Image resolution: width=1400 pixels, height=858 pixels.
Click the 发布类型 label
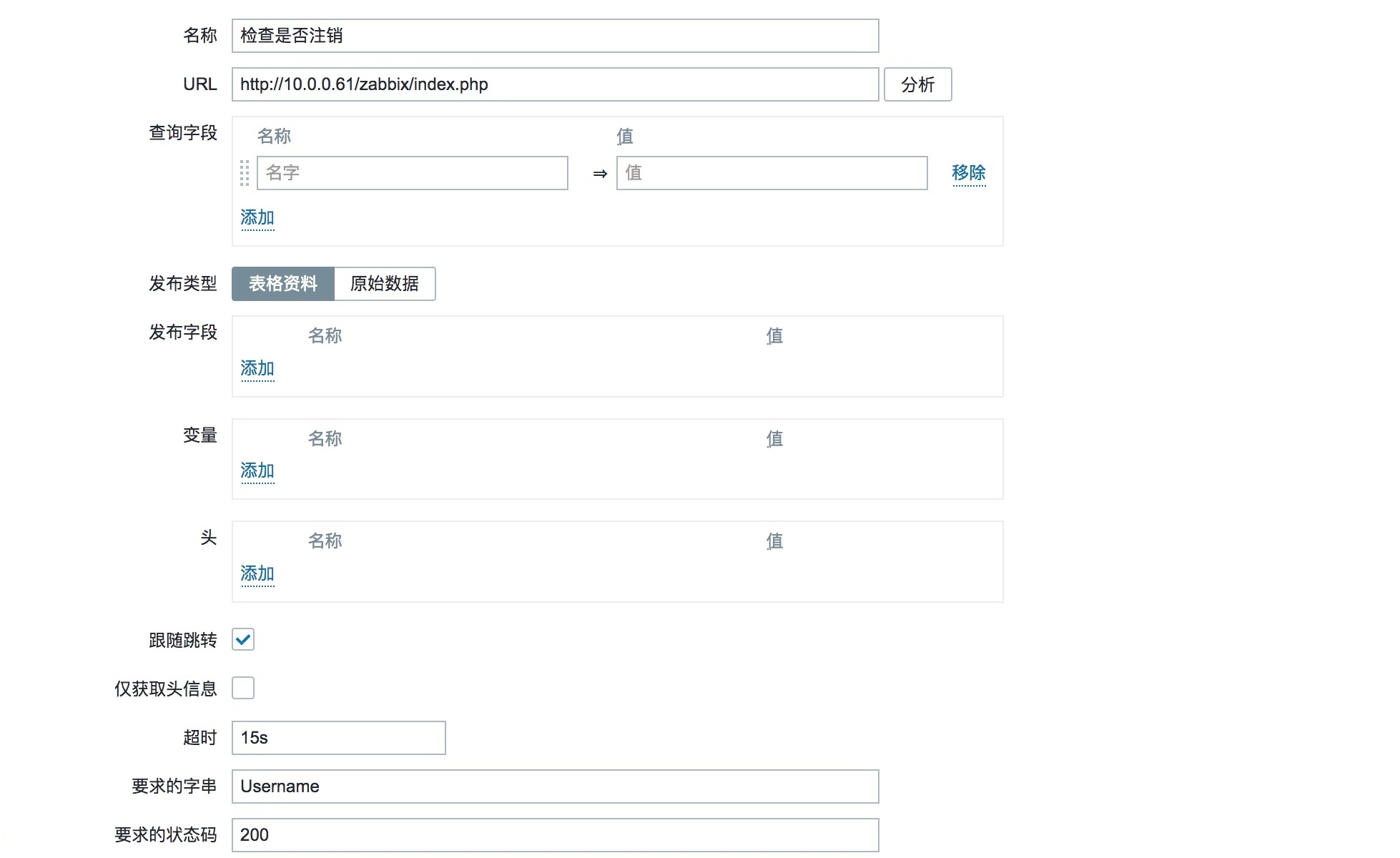pyautogui.click(x=183, y=284)
